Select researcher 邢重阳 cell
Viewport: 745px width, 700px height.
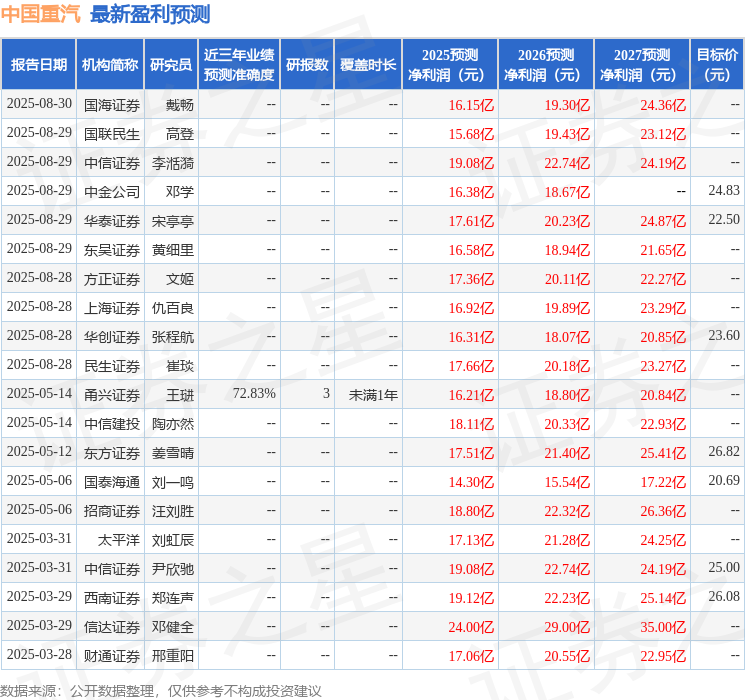point(173,656)
